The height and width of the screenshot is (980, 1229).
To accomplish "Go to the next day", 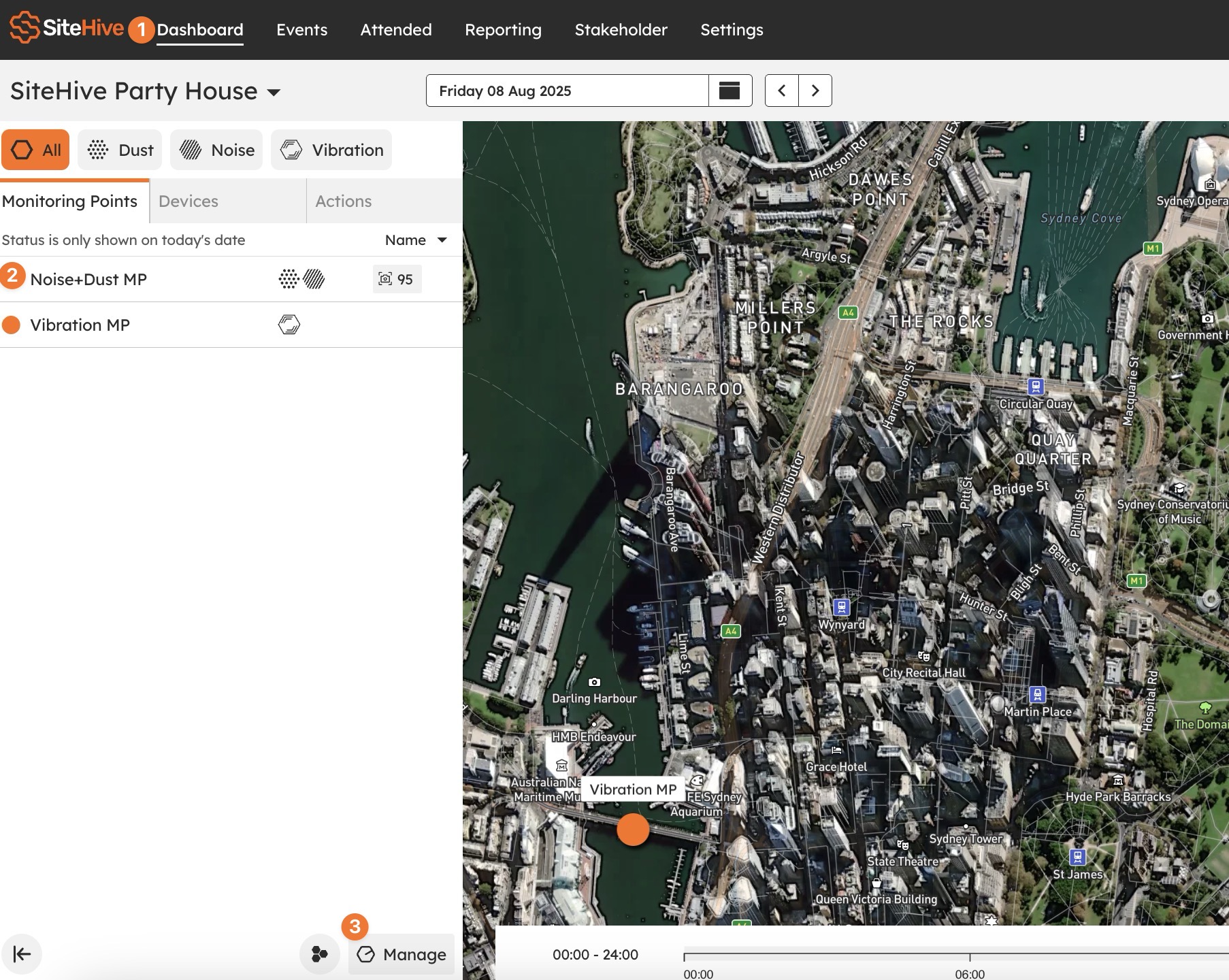I will point(815,91).
